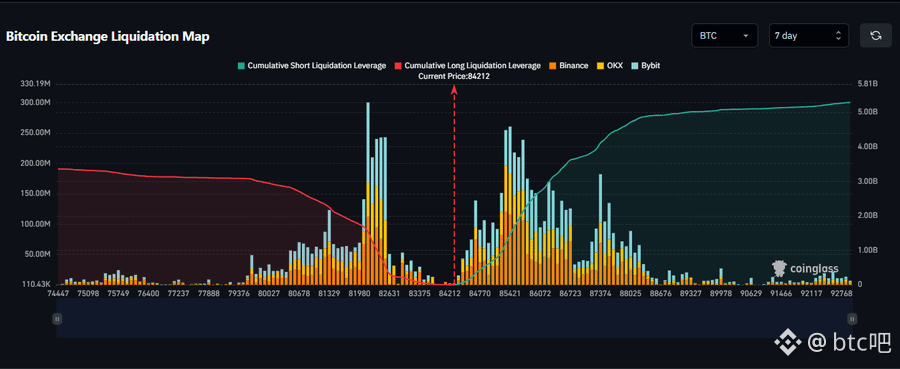Click the left range slider handle

[x=57, y=318]
